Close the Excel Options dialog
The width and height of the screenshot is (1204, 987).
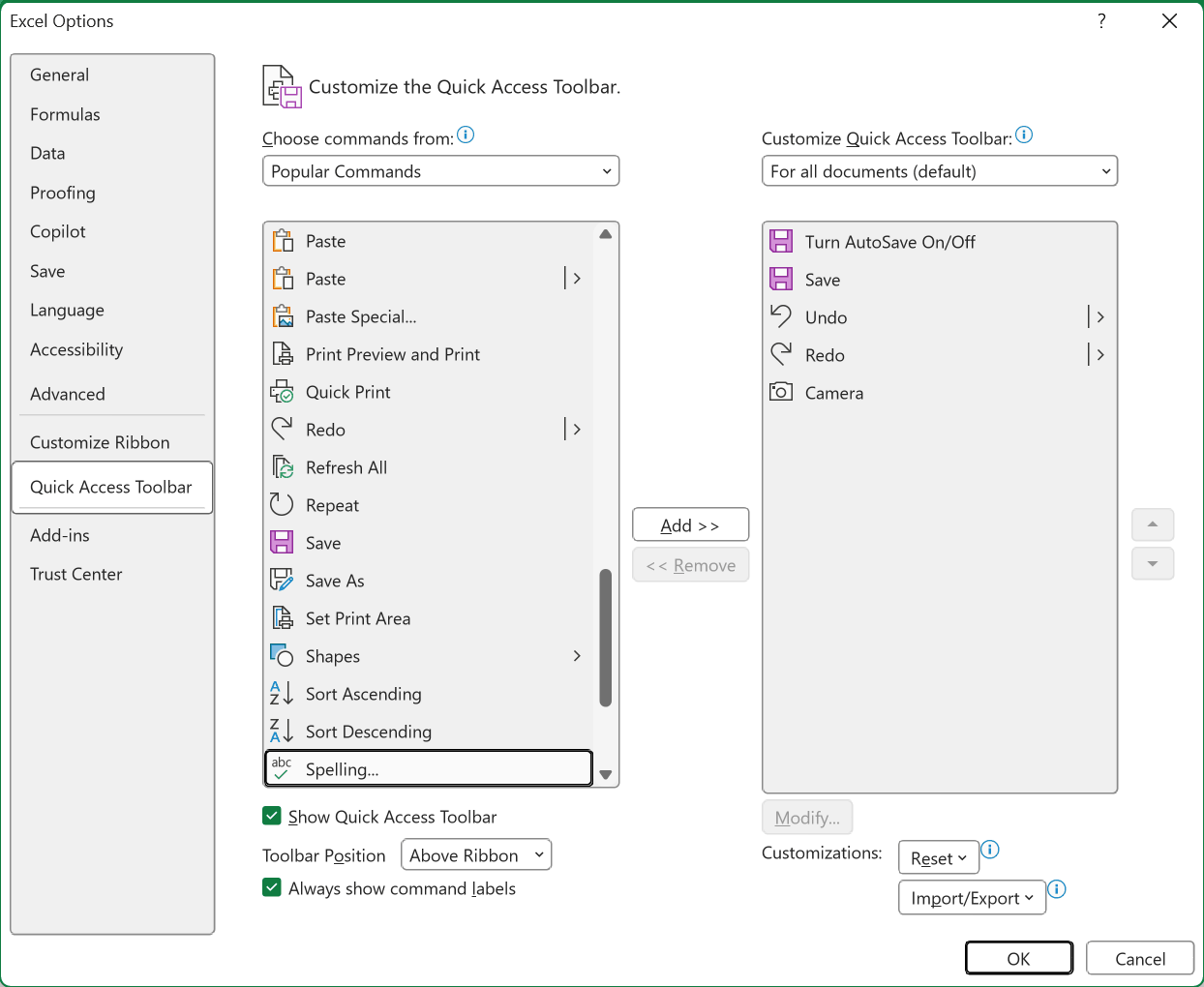pyautogui.click(x=1170, y=21)
